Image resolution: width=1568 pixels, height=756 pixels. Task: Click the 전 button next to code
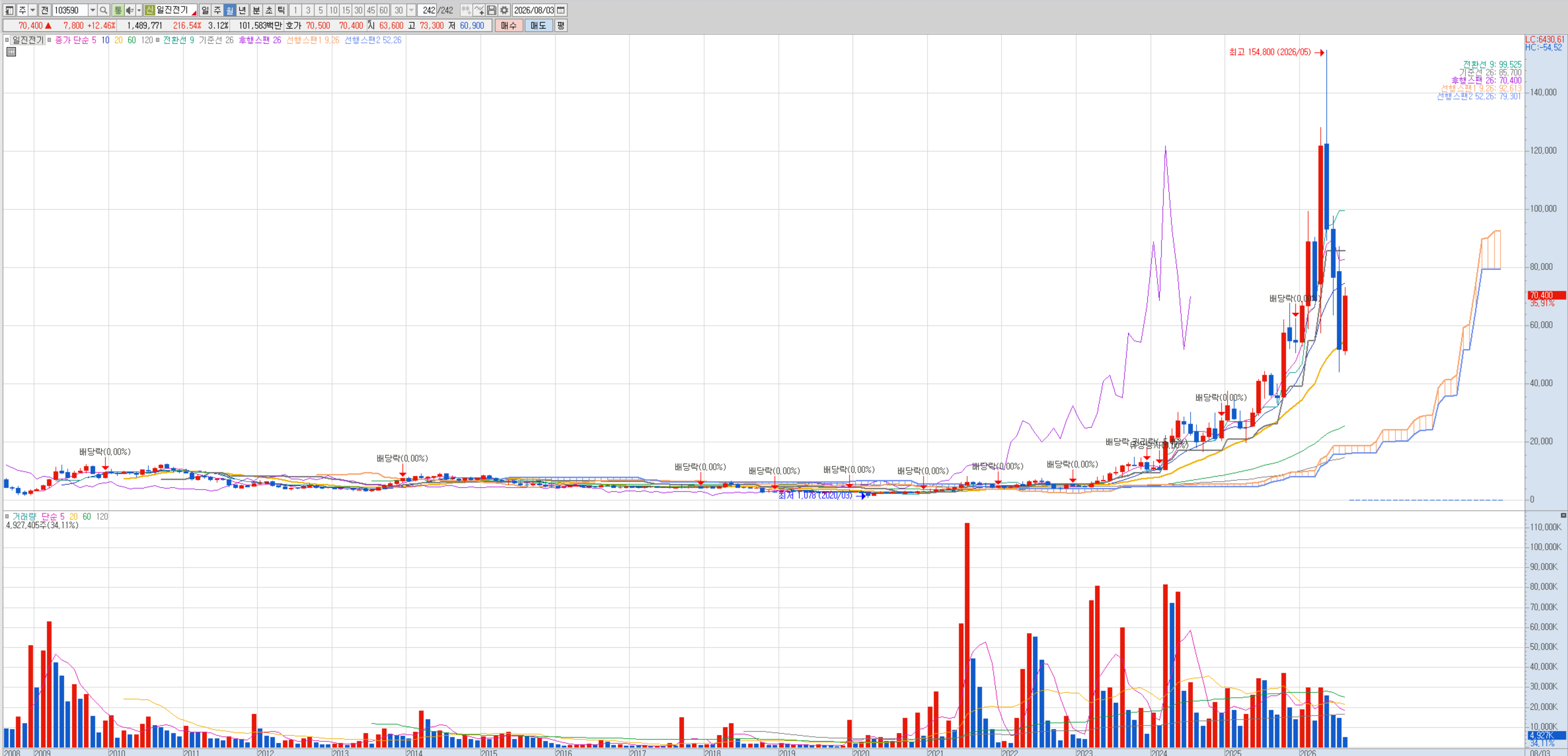click(44, 10)
